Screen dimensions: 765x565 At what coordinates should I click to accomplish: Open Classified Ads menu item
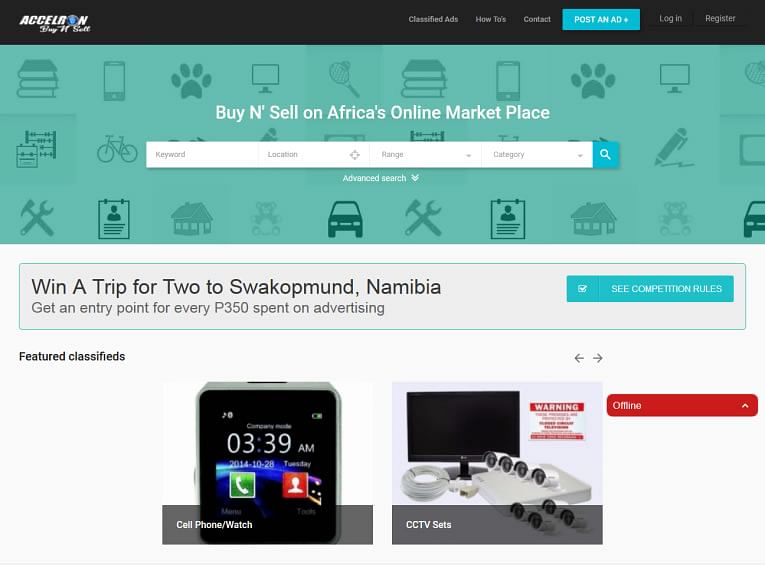point(433,20)
